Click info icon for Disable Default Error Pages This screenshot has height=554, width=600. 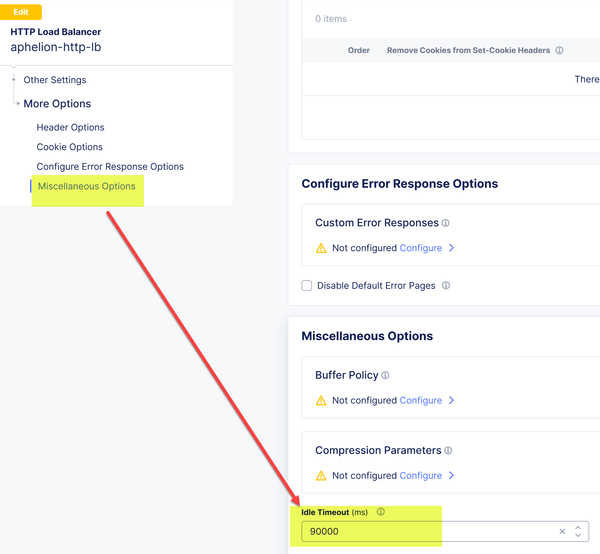tap(446, 286)
